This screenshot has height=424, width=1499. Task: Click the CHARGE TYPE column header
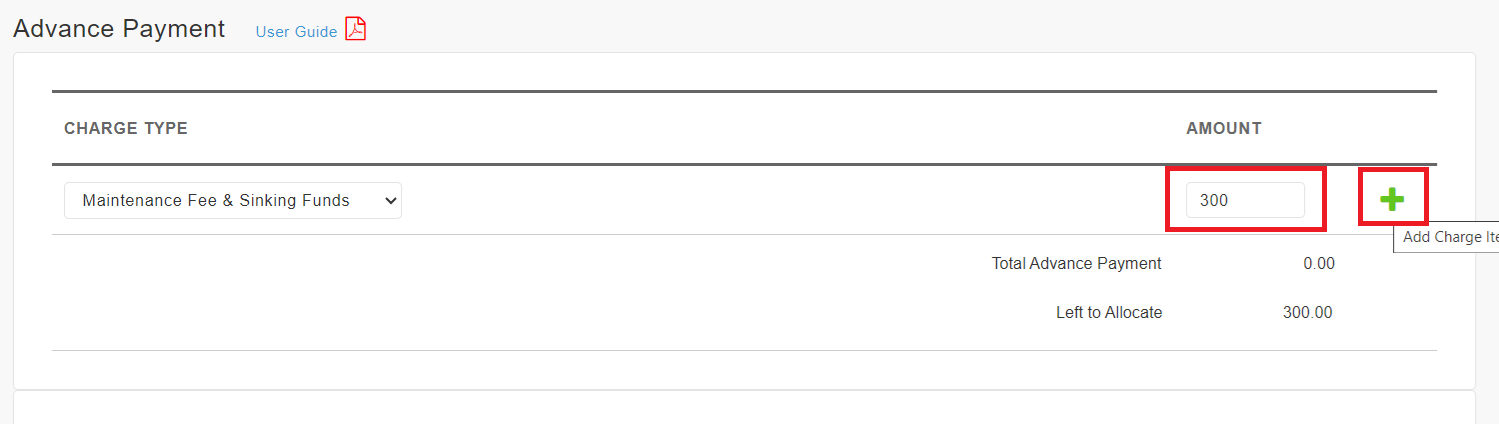[126, 128]
